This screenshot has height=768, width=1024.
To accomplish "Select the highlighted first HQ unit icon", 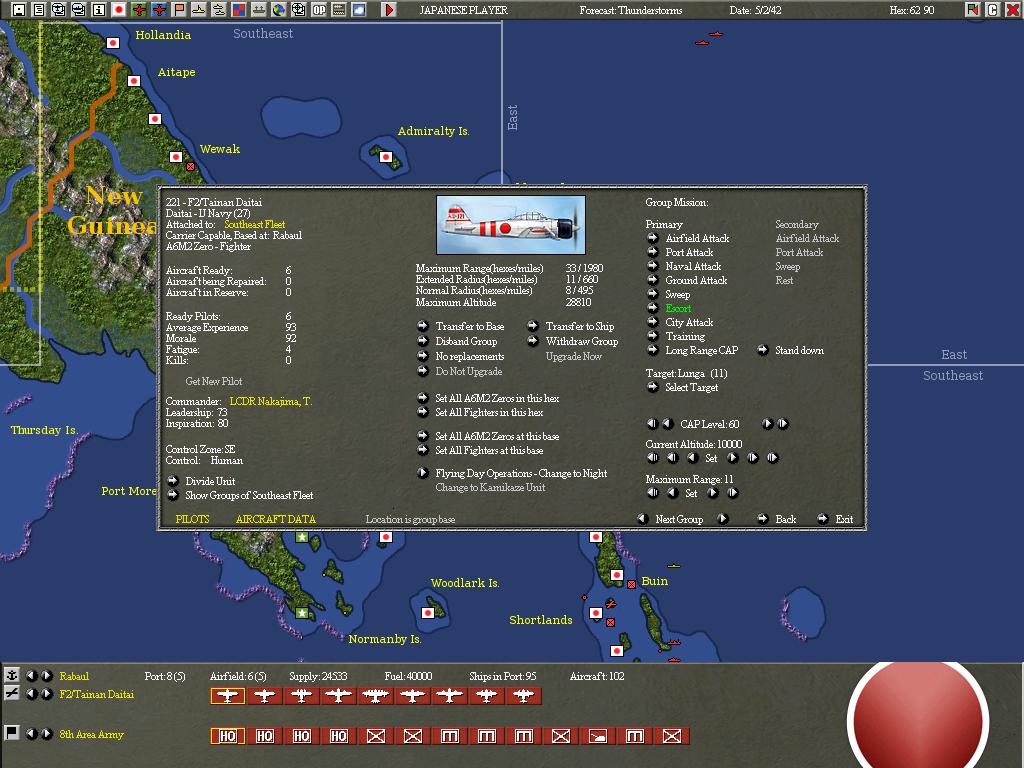I will point(227,736).
